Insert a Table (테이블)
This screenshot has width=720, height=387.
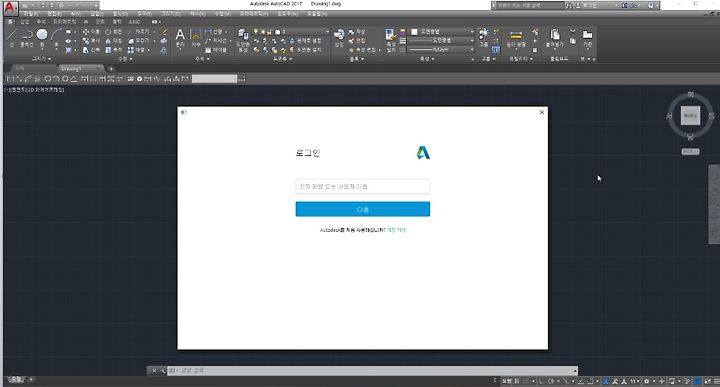tap(216, 50)
